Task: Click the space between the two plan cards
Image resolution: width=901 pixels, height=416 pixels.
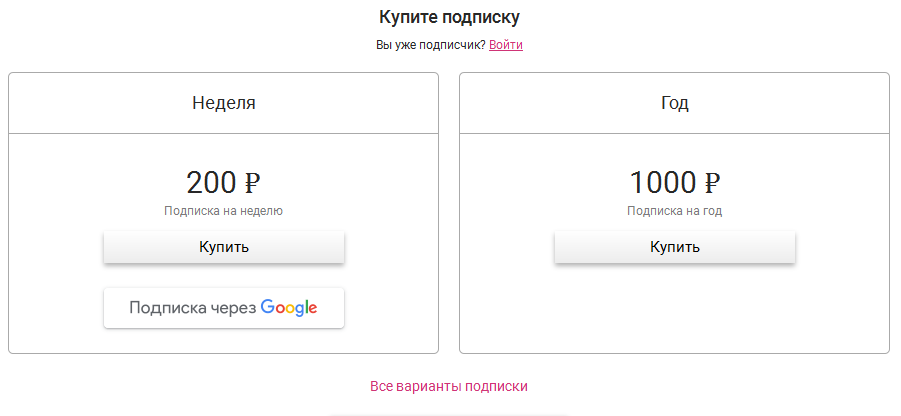Action: click(x=449, y=213)
